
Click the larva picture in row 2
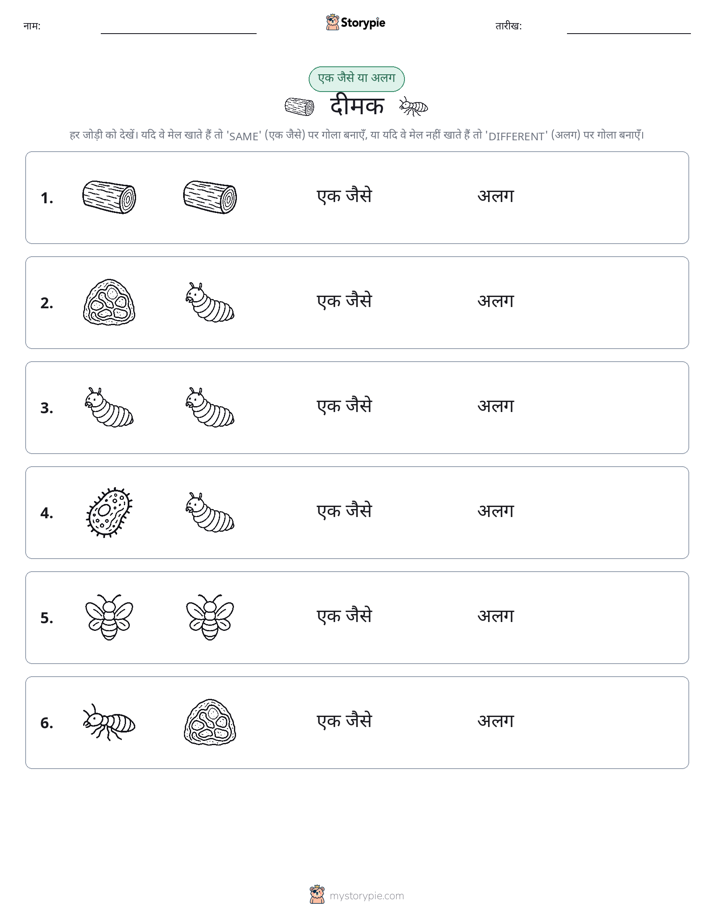pos(210,302)
